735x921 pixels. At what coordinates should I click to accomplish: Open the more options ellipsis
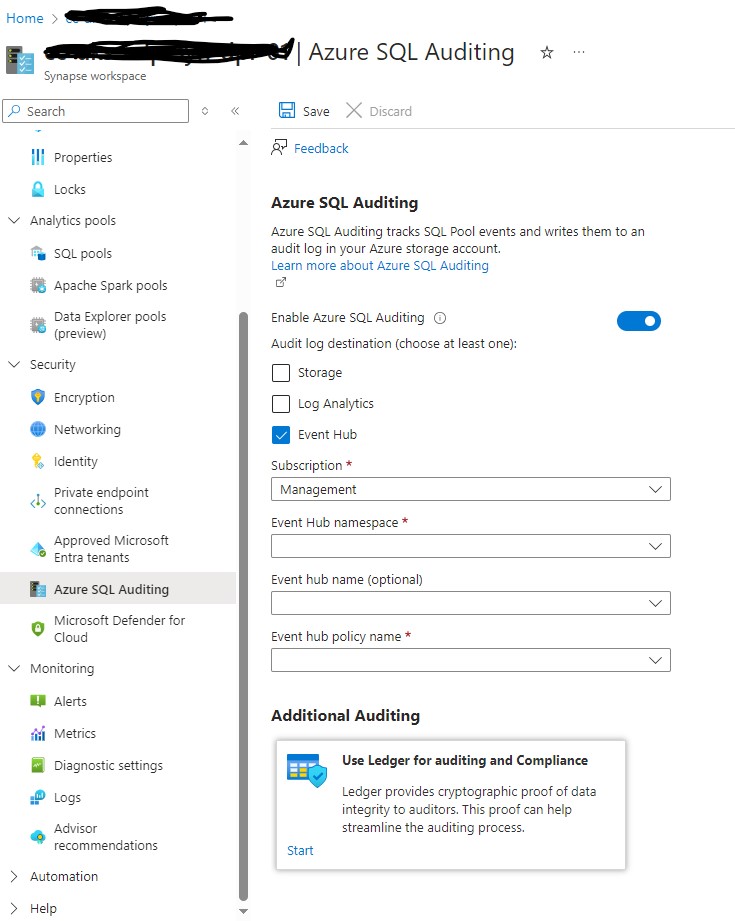579,52
